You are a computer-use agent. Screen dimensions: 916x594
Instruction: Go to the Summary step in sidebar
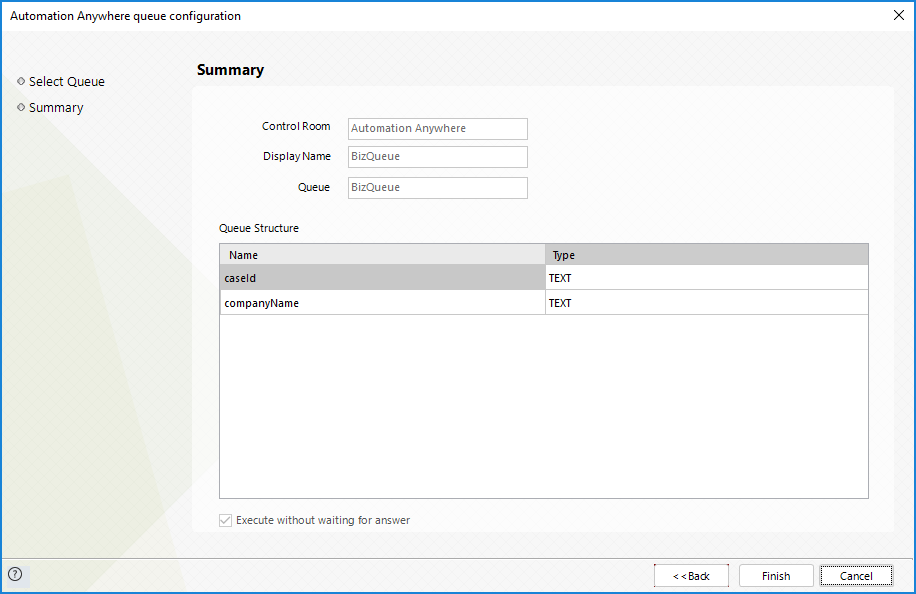click(56, 107)
